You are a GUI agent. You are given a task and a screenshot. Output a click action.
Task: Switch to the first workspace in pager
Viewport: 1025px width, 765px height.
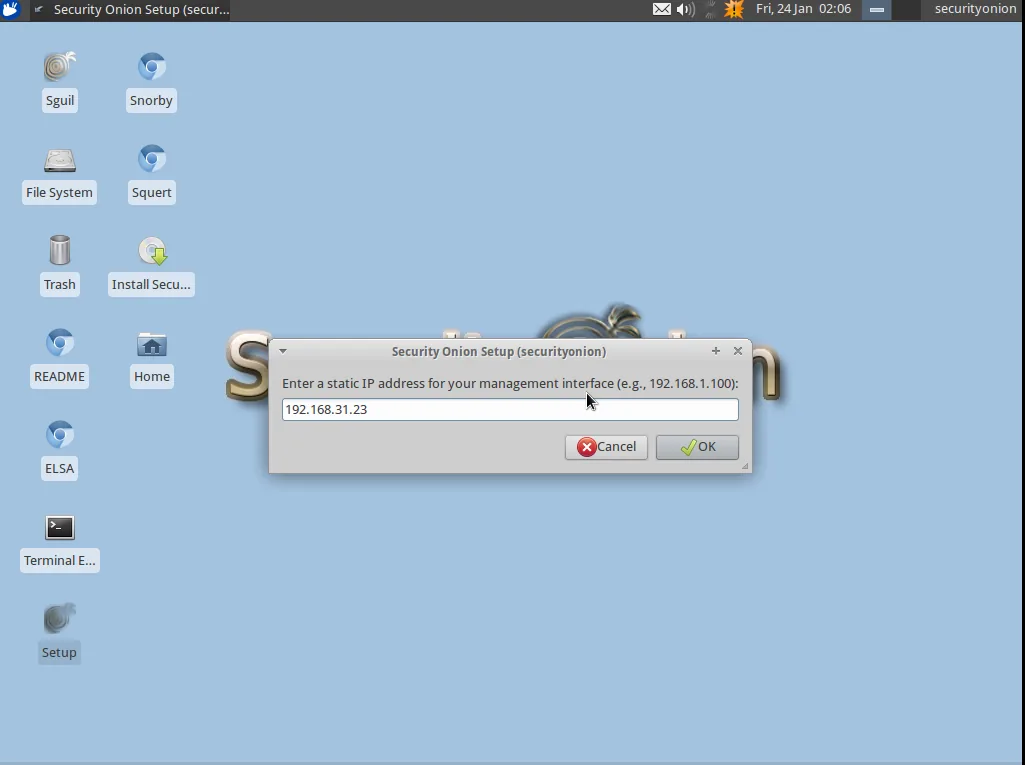click(877, 9)
